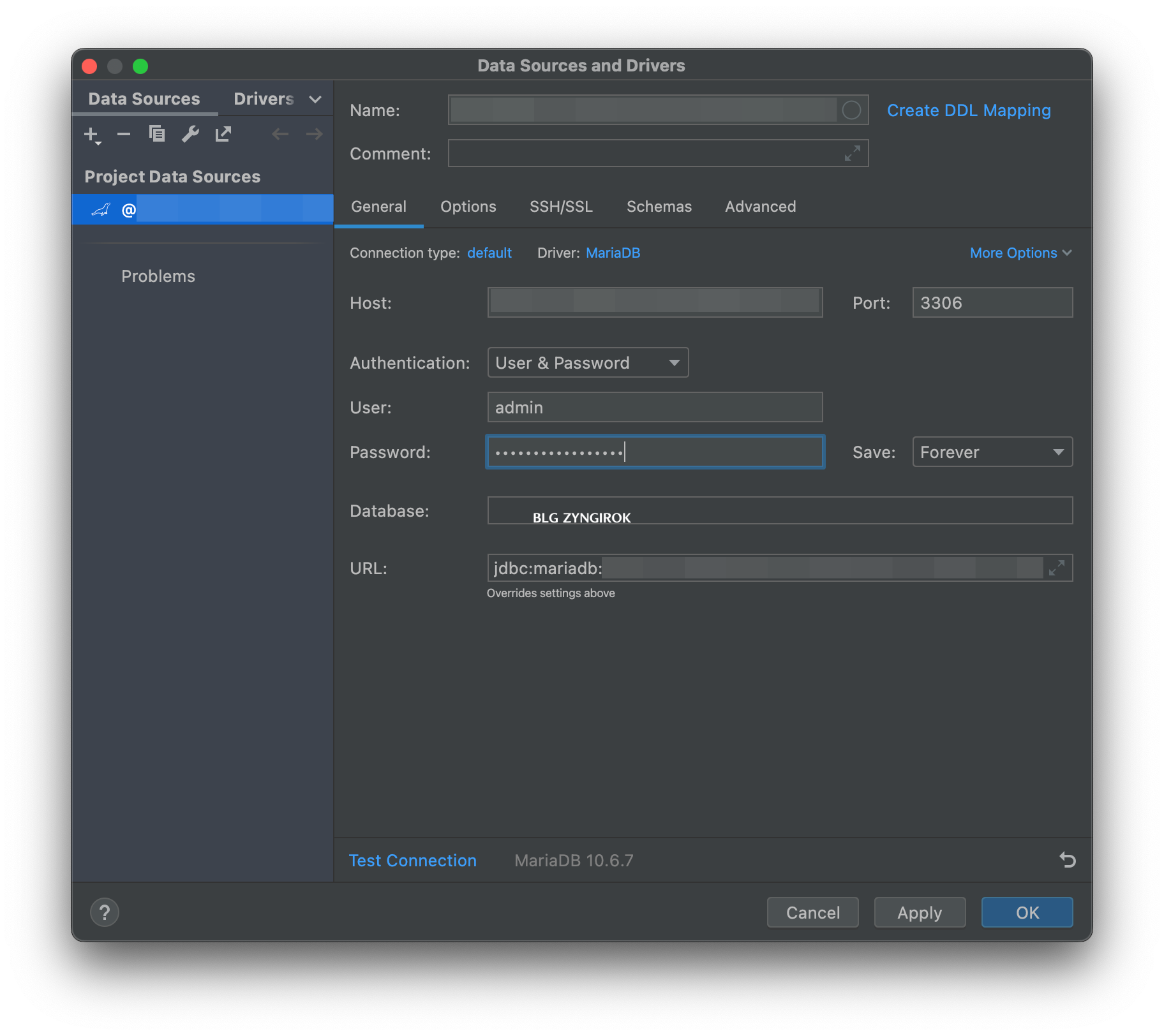Image resolution: width=1164 pixels, height=1036 pixels.
Task: Expand the URL field editor
Action: pos(1057,568)
